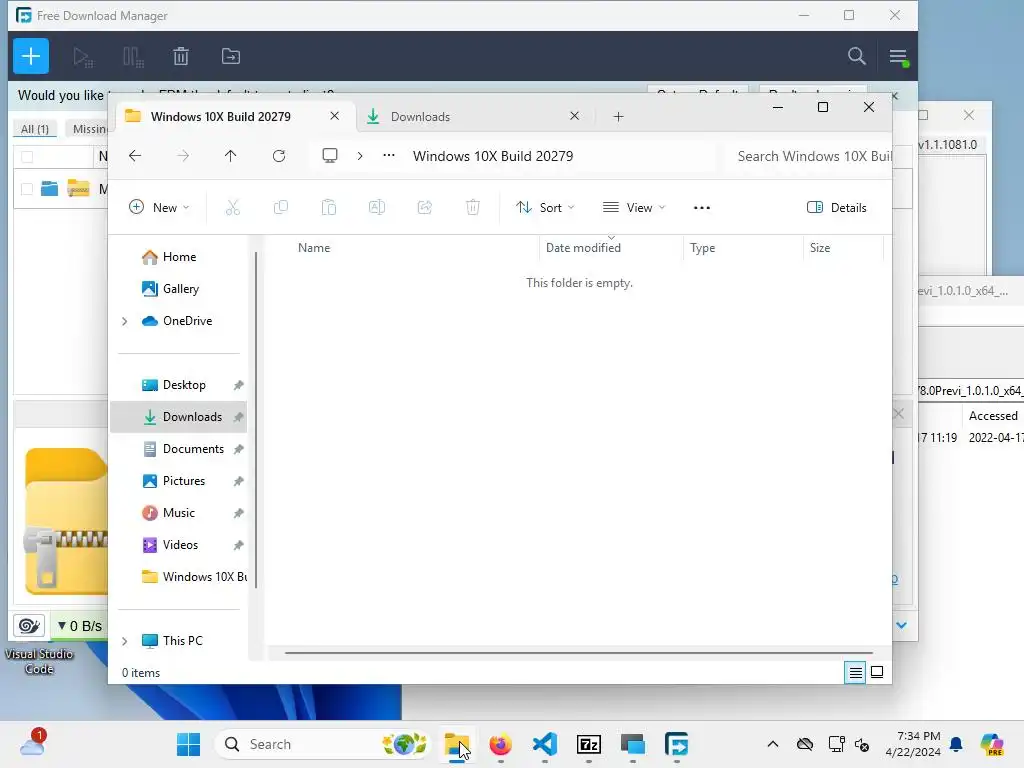Open the hamburger menu in Free Download Manager
Viewport: 1024px width, 768px height.
click(x=898, y=57)
